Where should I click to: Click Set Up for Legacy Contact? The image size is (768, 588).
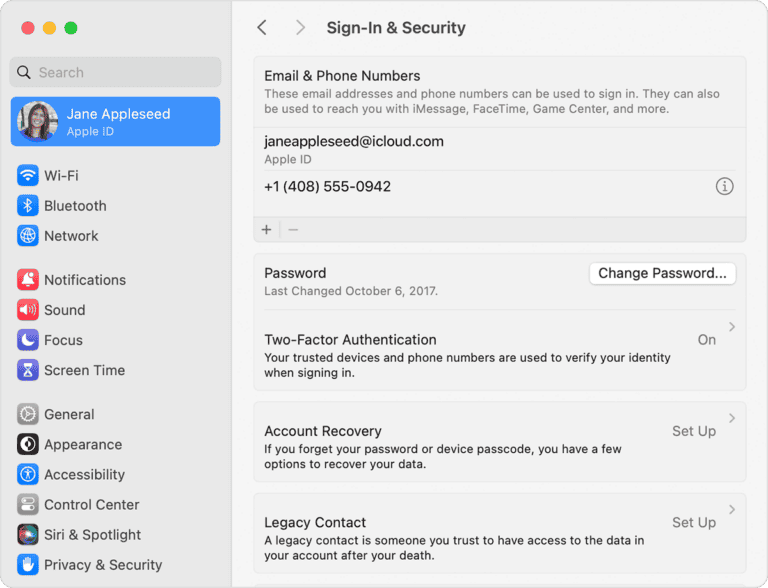(694, 523)
